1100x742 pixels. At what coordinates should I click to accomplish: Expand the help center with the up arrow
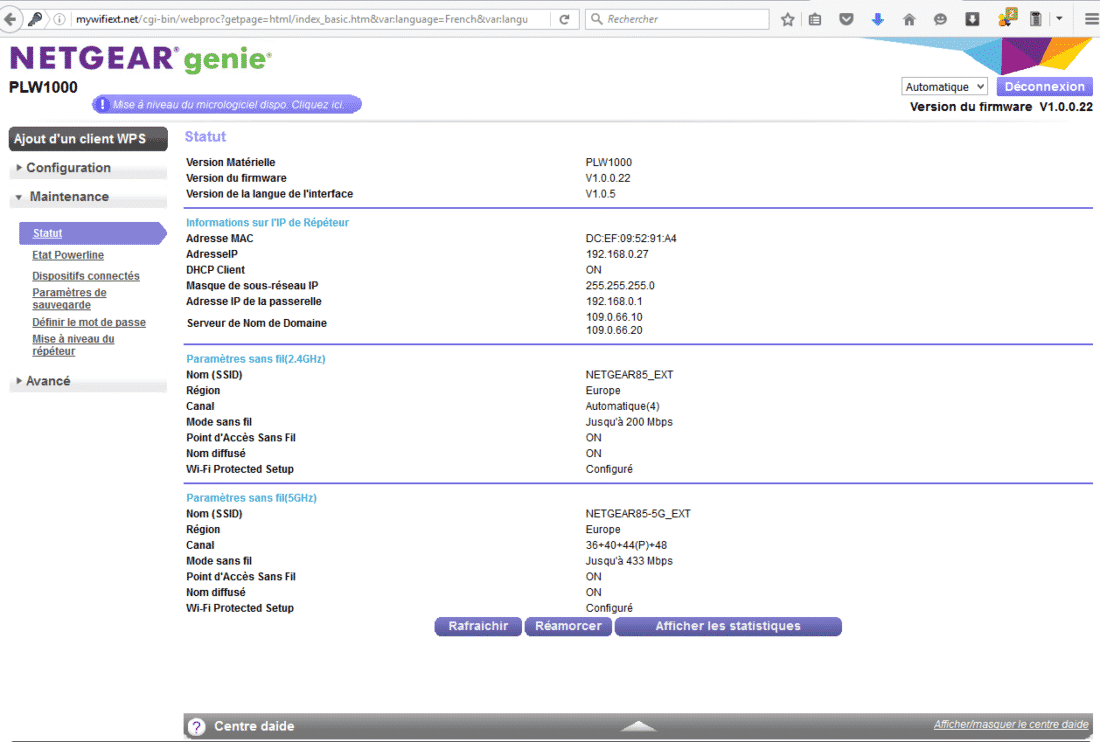click(638, 726)
